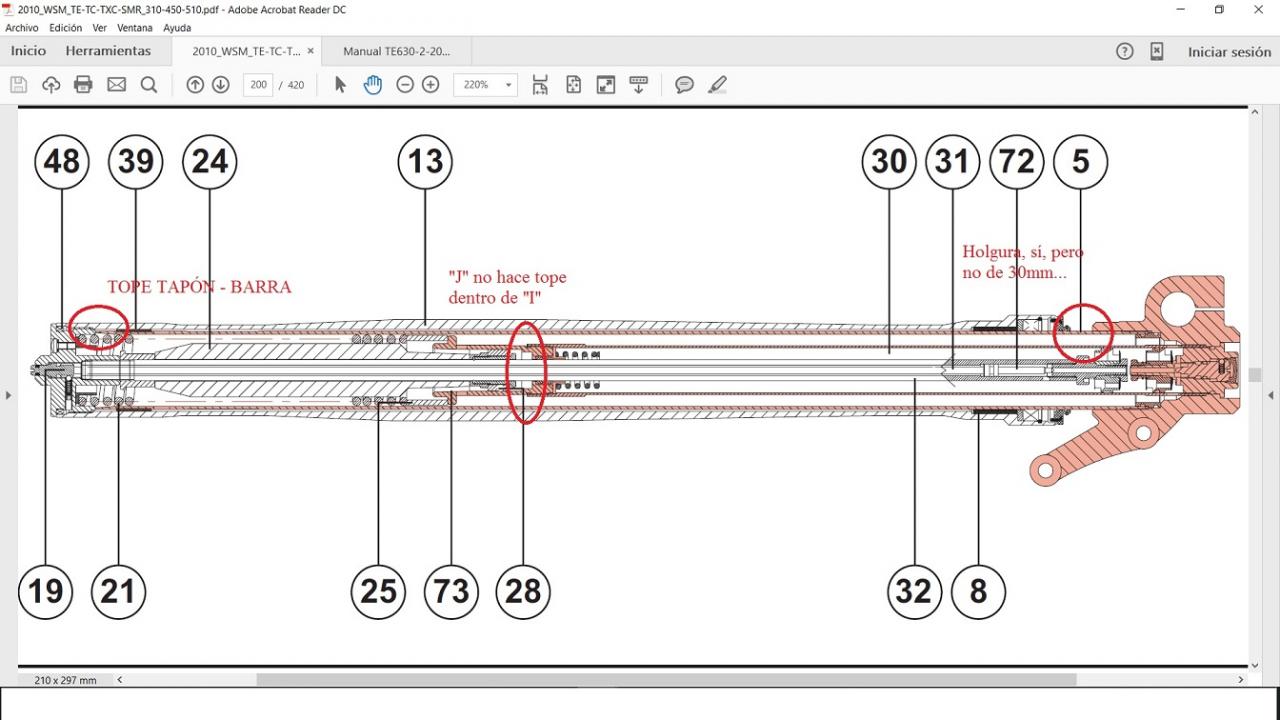The height and width of the screenshot is (720, 1280).
Task: Restore down the Acrobat window
Action: click(1219, 9)
